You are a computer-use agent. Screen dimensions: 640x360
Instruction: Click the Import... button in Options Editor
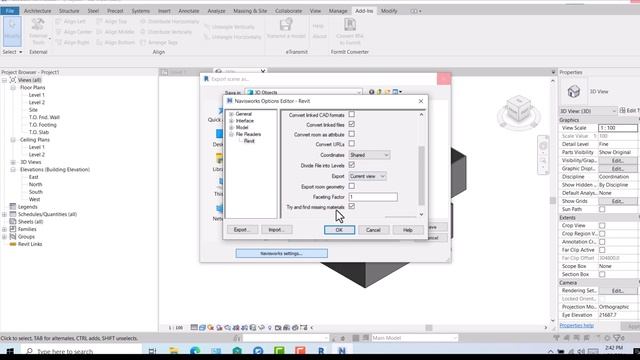[x=276, y=230]
